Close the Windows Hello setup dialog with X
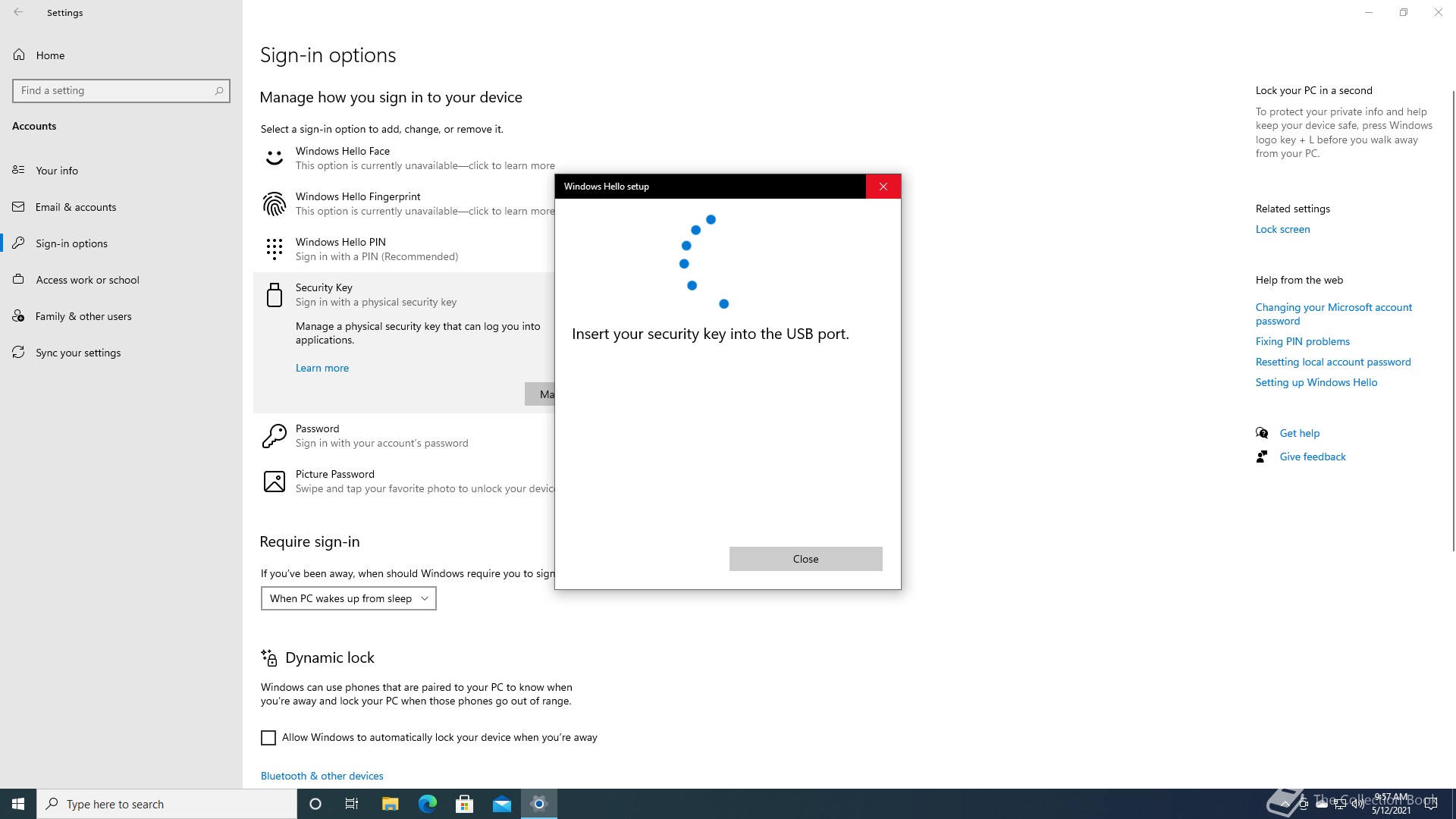The height and width of the screenshot is (819, 1456). [883, 187]
